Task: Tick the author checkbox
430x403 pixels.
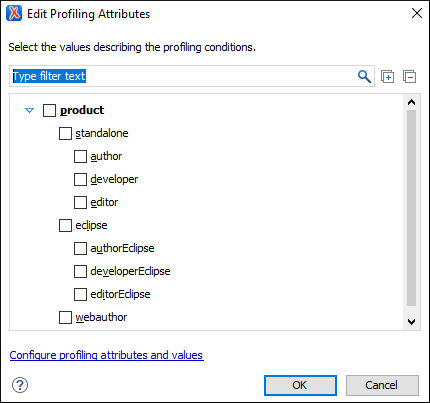Action: pos(80,156)
